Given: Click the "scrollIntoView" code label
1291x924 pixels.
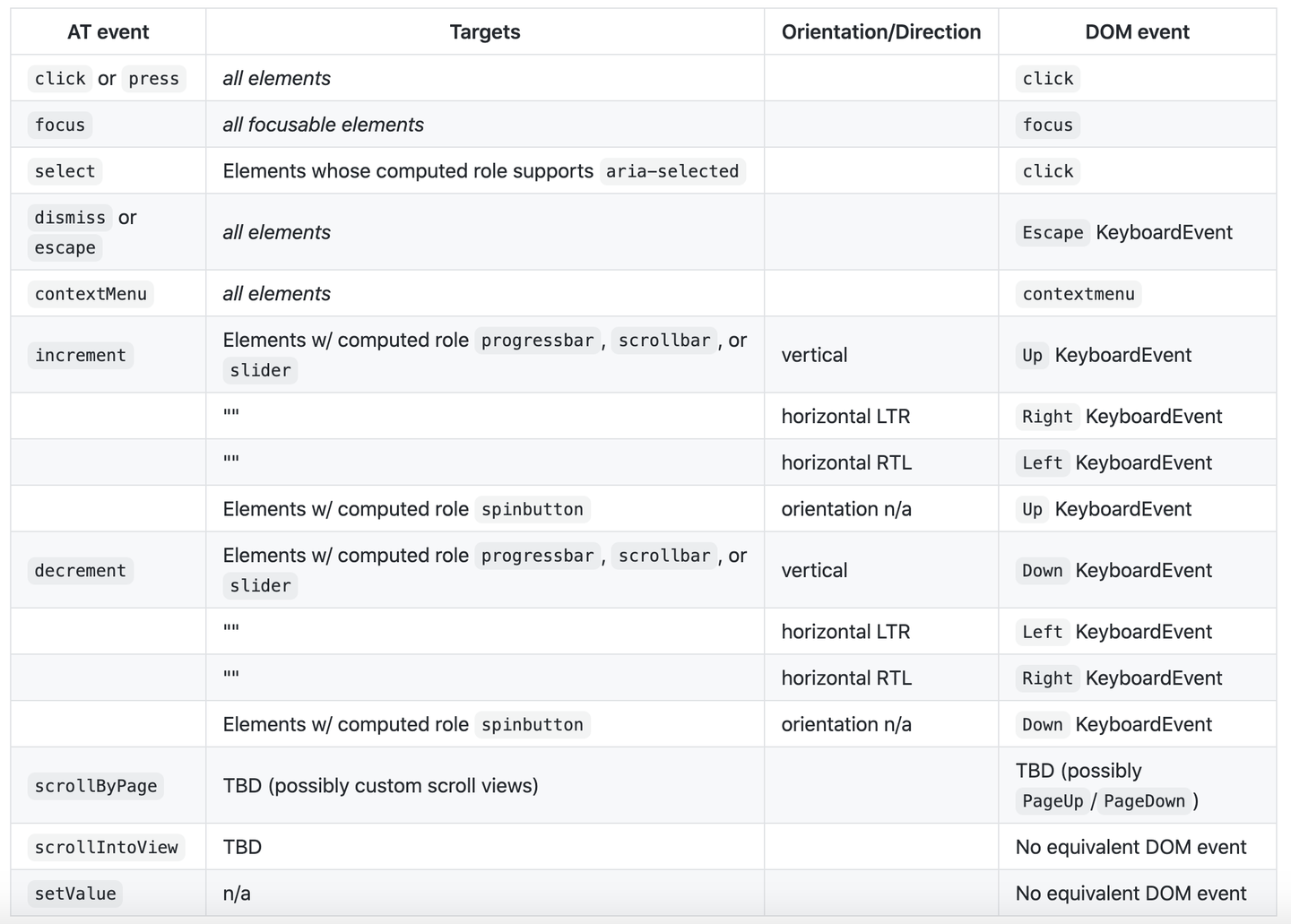Looking at the screenshot, I should pos(106,848).
